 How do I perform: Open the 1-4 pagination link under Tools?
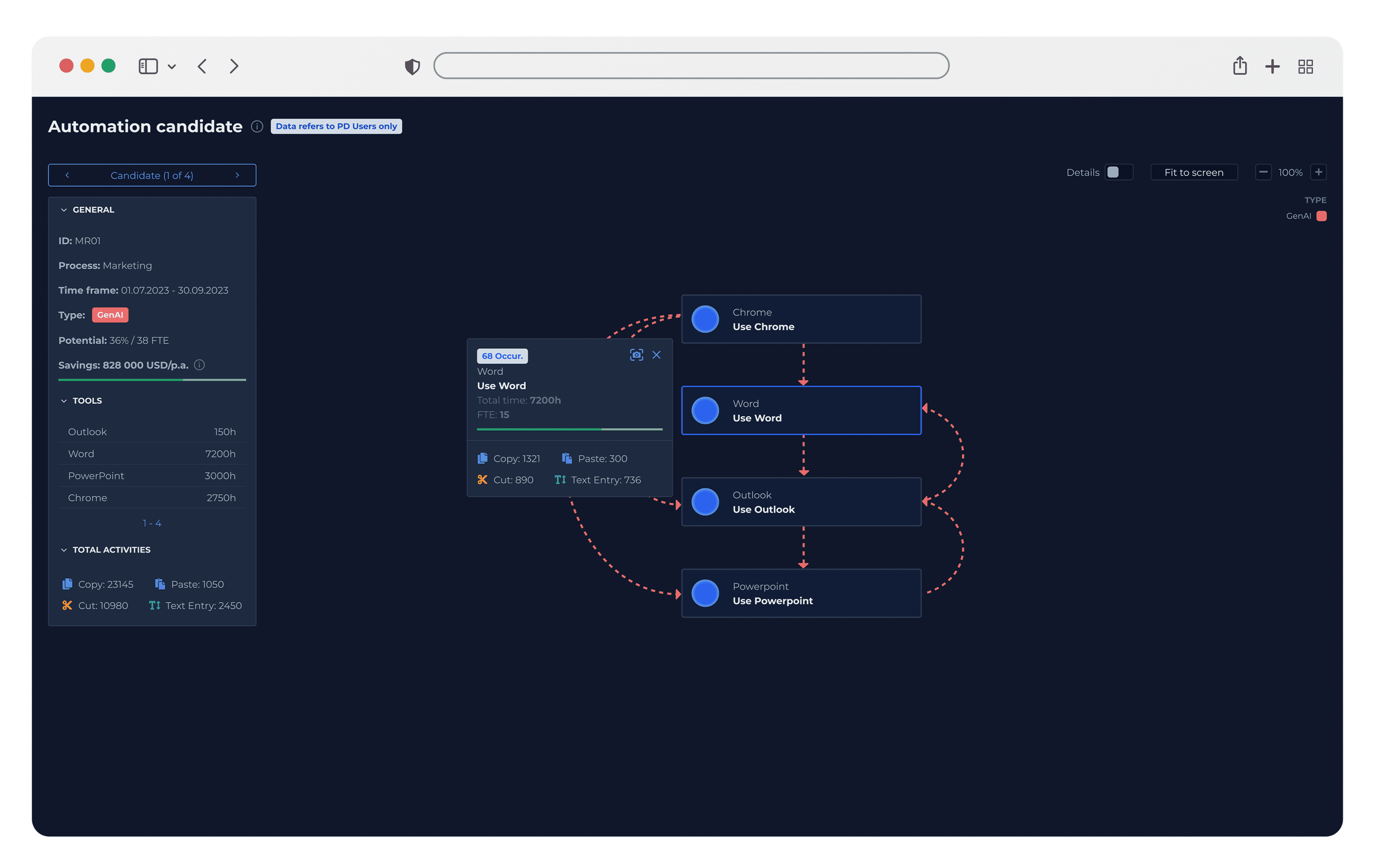pos(152,522)
